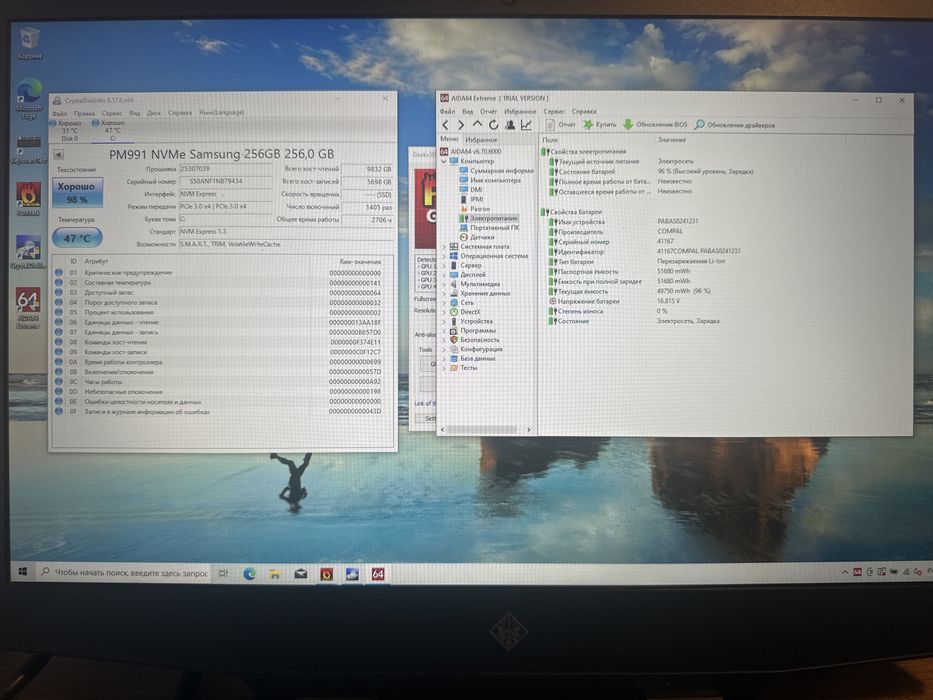Viewport: 933px width, 700px height.
Task: Click the Хорошо 98 % health button
Action: (x=77, y=193)
